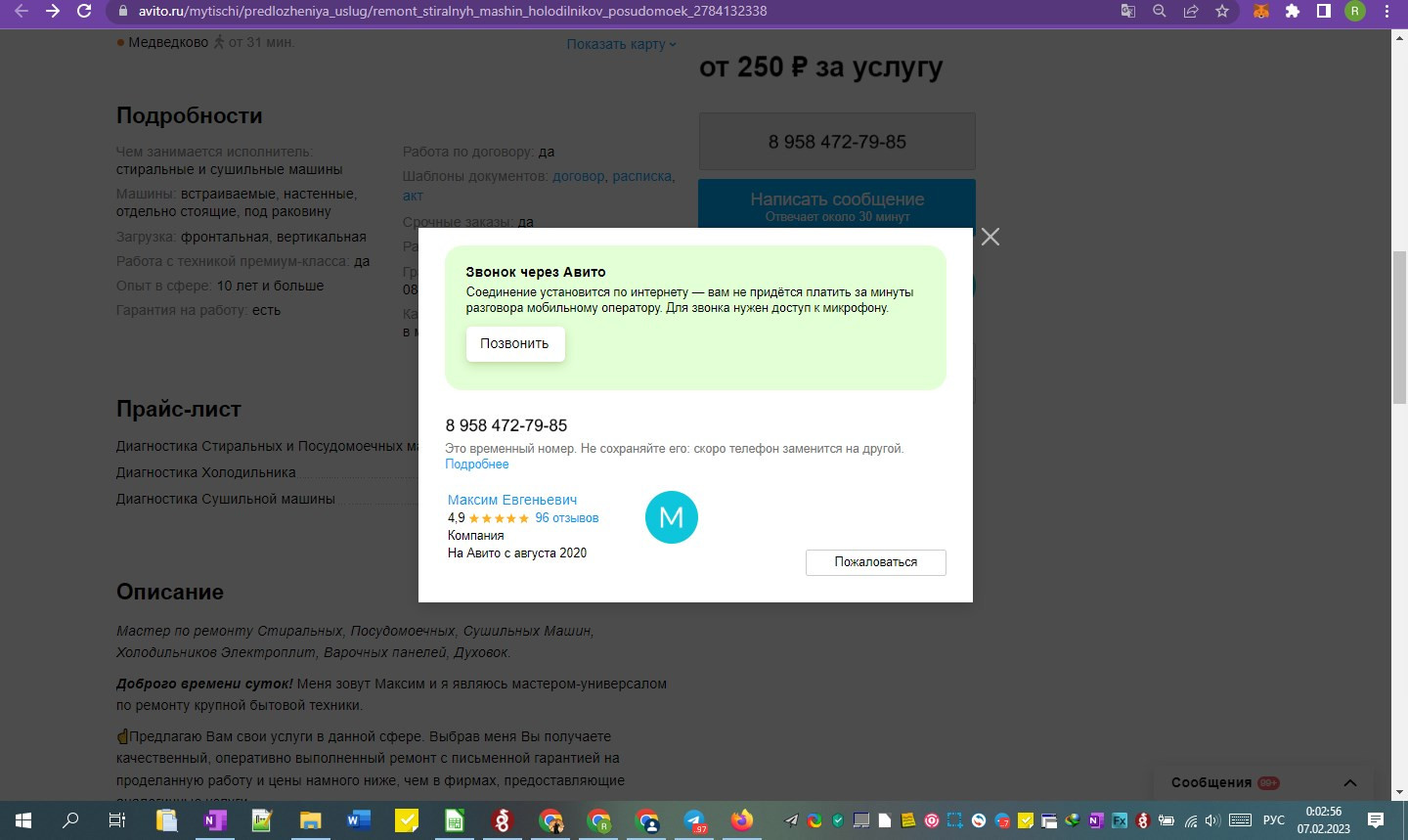Click the 8 958 472-79-85 number in popup
Viewport: 1408px width, 840px height.
coord(506,425)
